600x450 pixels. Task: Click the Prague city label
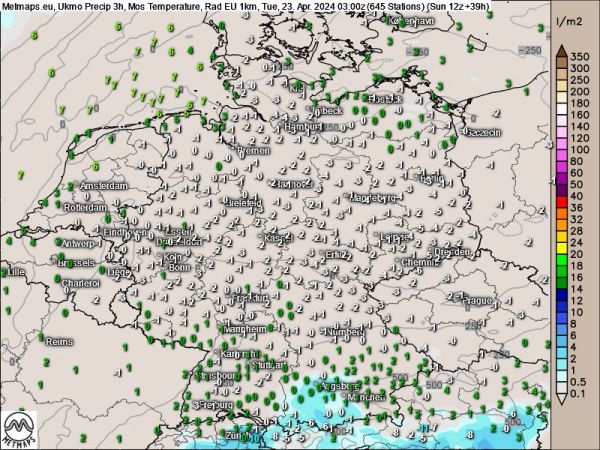(474, 298)
